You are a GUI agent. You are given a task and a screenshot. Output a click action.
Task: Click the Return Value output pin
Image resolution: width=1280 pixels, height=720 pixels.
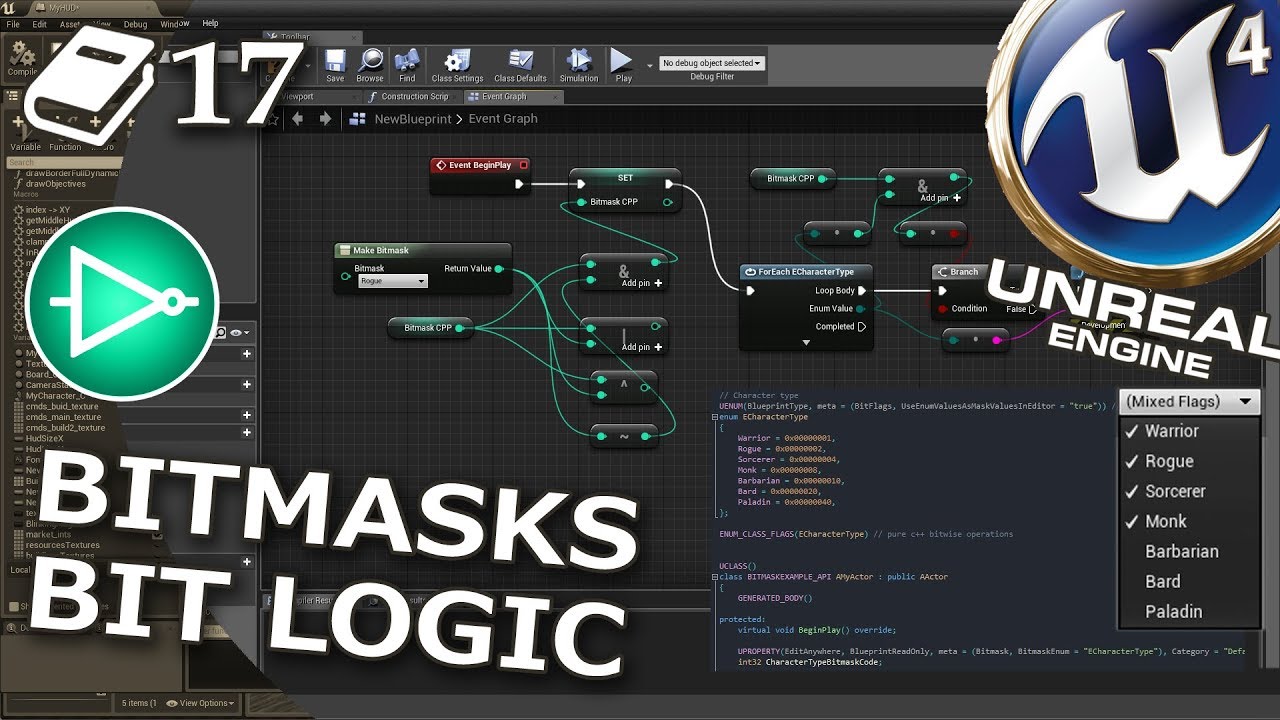pos(499,269)
